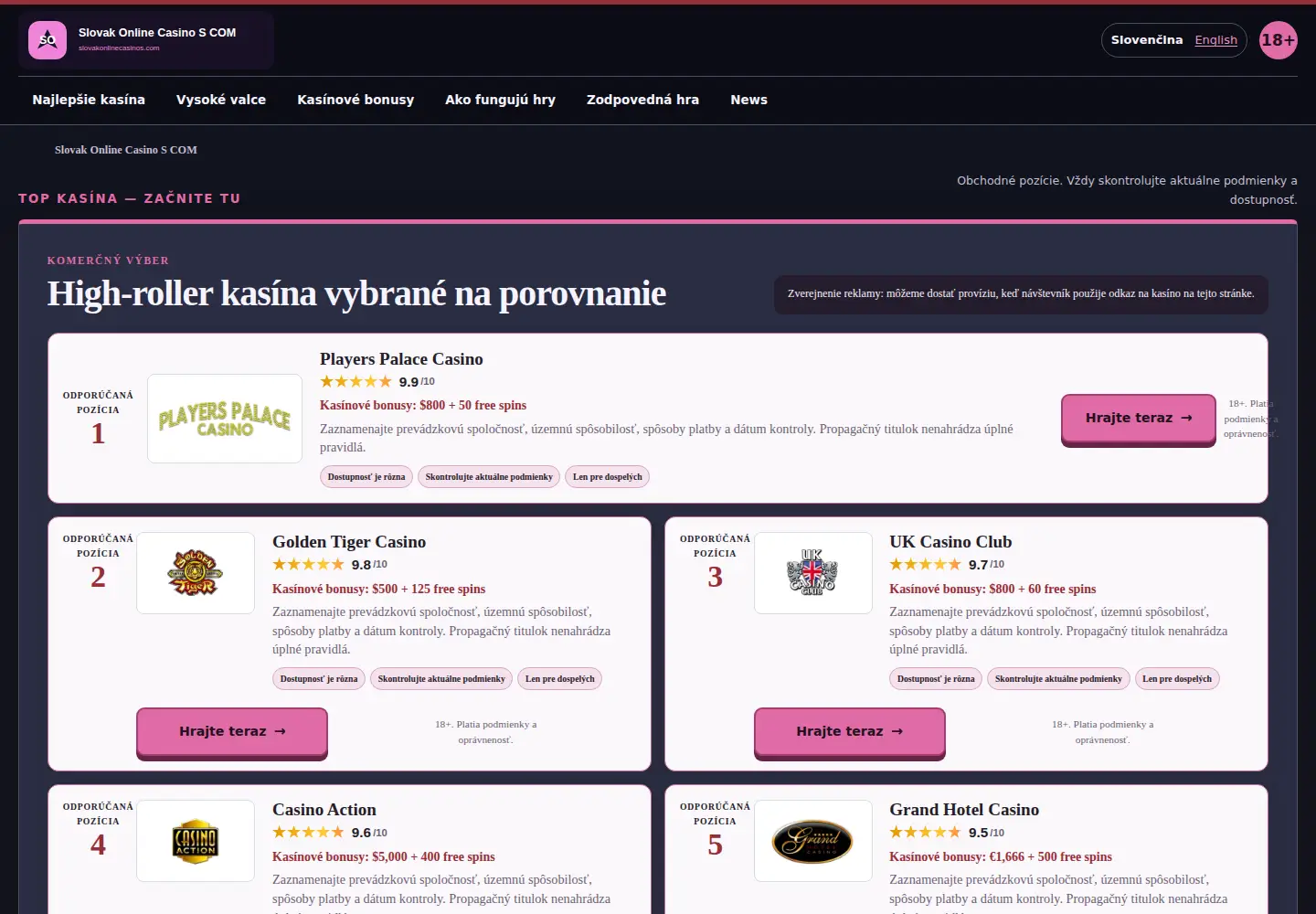Open the Golden Tiger Casino logo
This screenshot has width=1316, height=914.
[196, 573]
